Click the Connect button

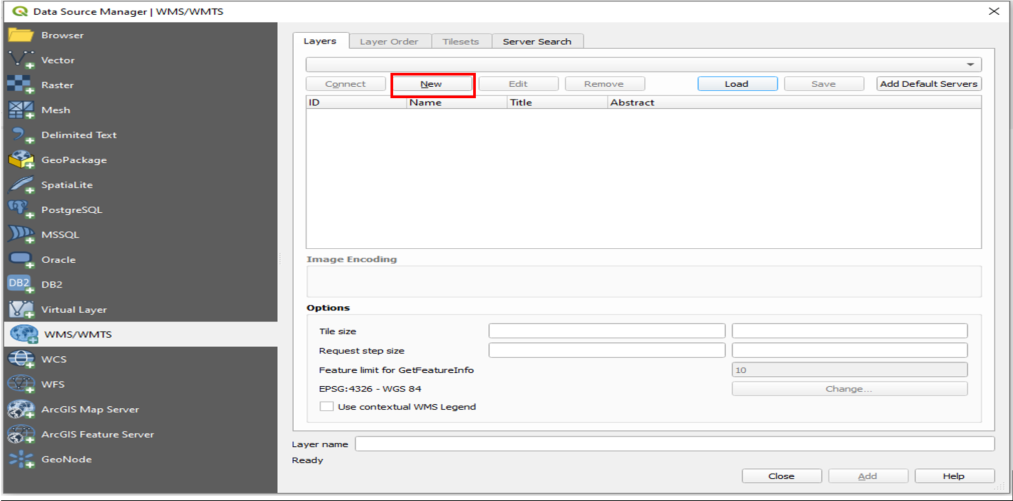(x=346, y=84)
